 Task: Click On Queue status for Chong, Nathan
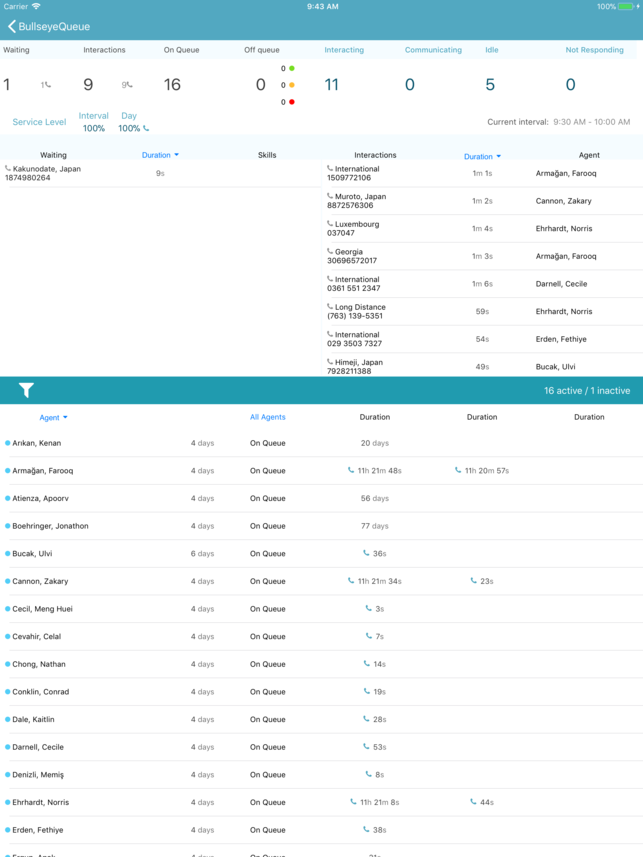(267, 664)
